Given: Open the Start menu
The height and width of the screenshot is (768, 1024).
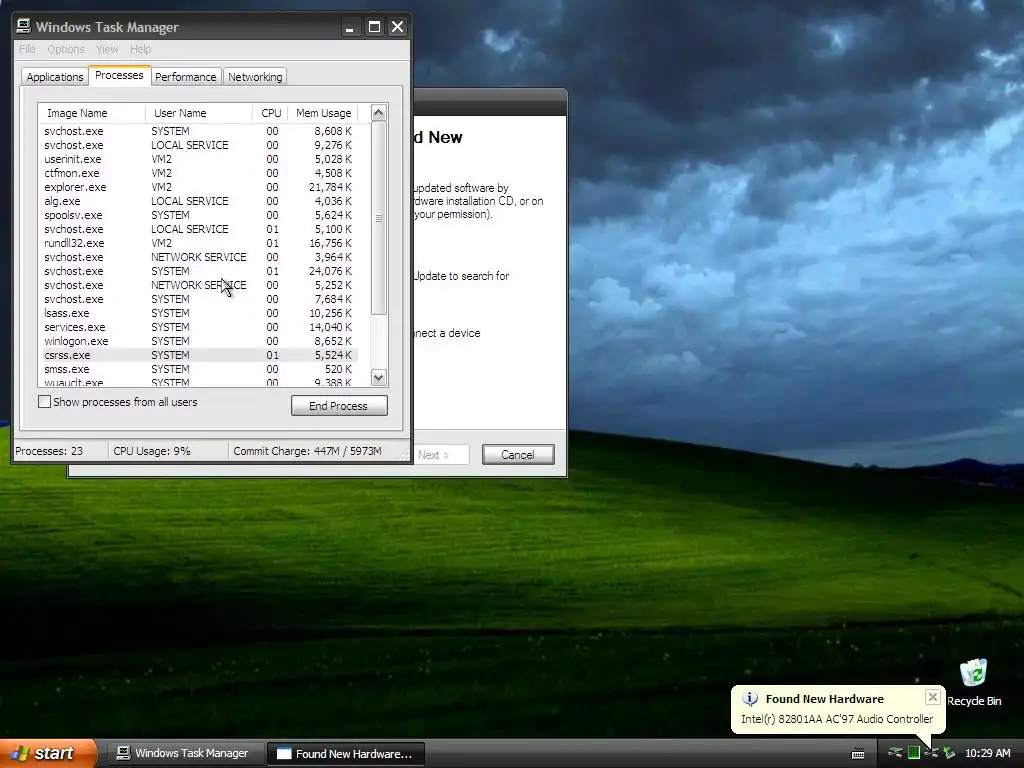Looking at the screenshot, I should point(48,753).
